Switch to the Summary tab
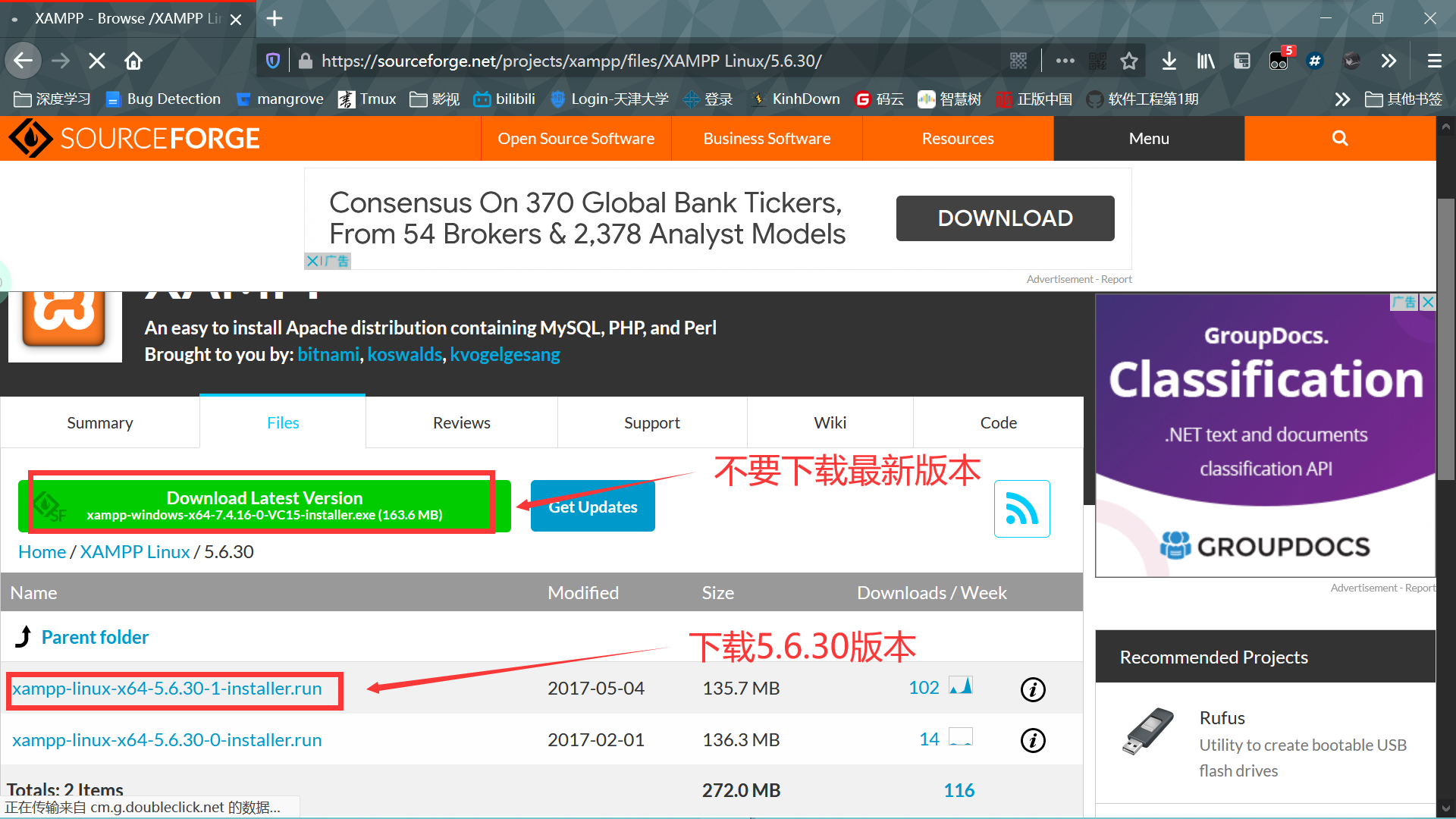The image size is (1456, 819). click(100, 422)
